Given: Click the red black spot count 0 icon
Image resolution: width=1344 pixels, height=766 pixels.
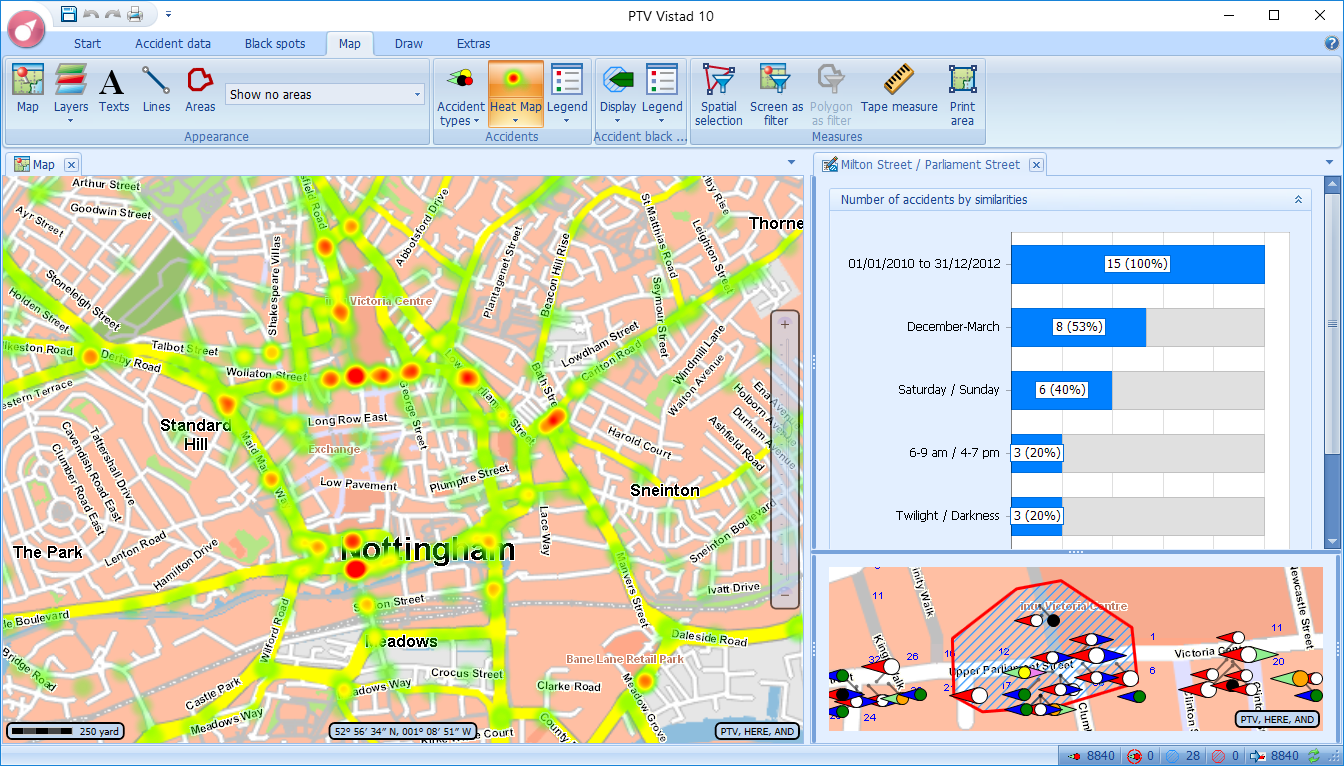Looking at the screenshot, I should tap(1218, 756).
